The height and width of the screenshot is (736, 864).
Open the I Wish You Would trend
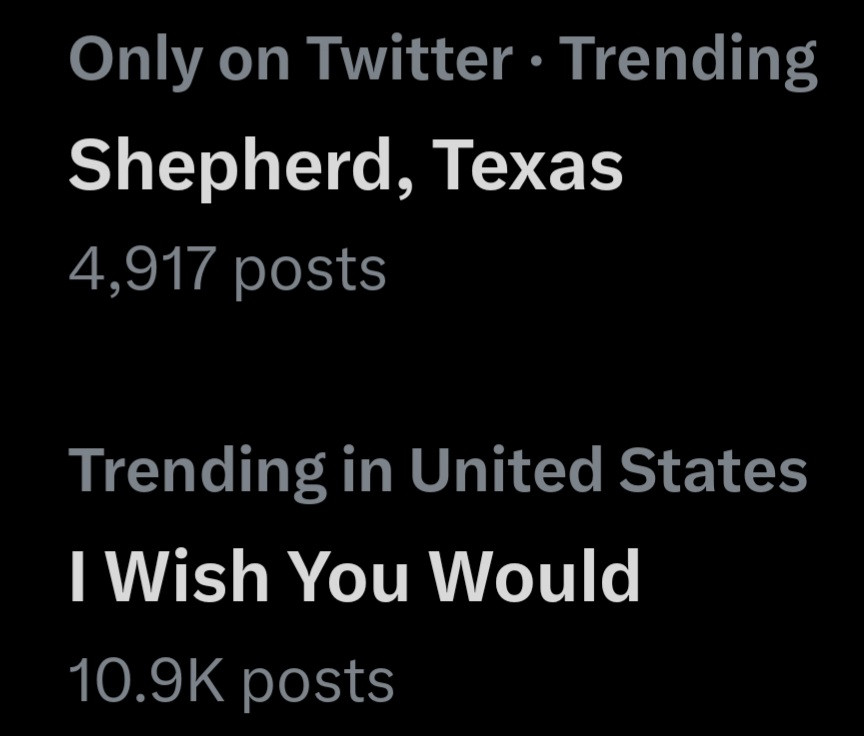click(x=354, y=576)
